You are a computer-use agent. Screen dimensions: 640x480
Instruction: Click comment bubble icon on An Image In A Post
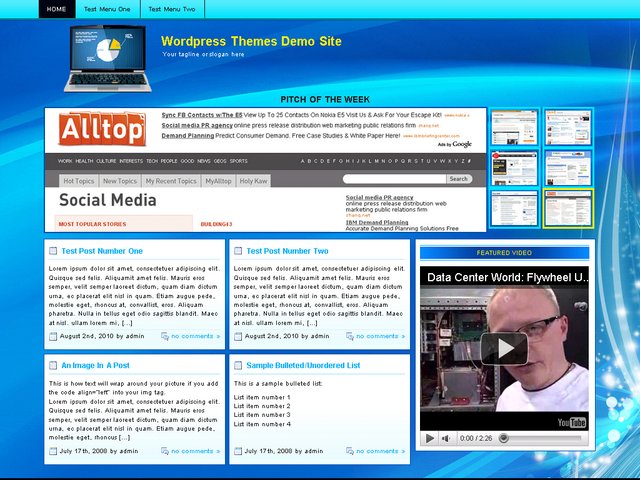tap(165, 451)
